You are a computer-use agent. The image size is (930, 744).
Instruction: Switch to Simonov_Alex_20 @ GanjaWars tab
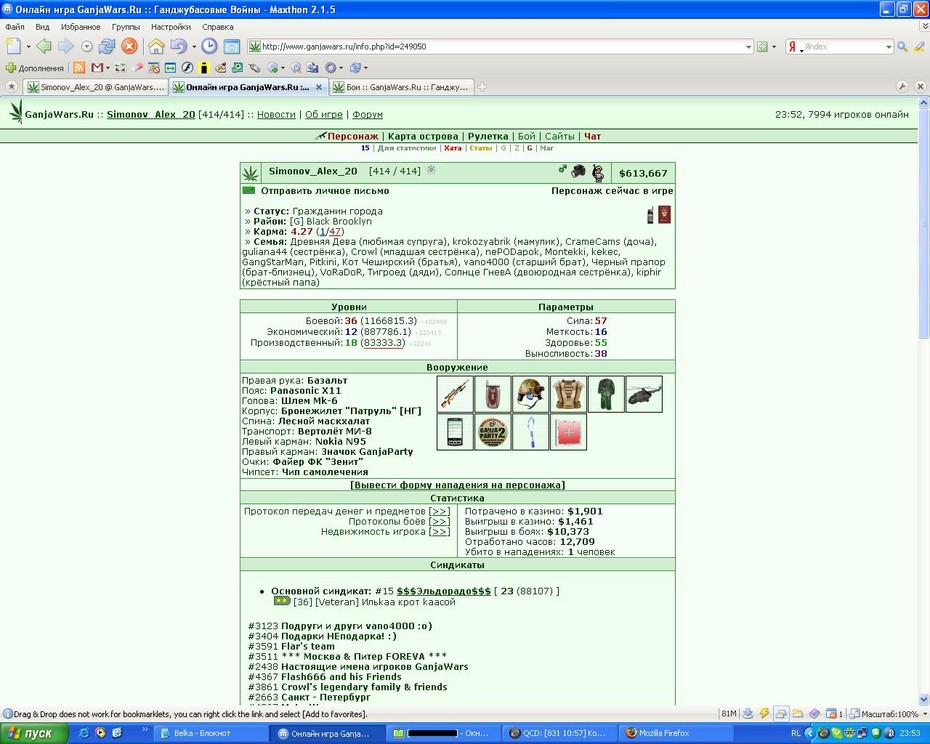(x=95, y=87)
